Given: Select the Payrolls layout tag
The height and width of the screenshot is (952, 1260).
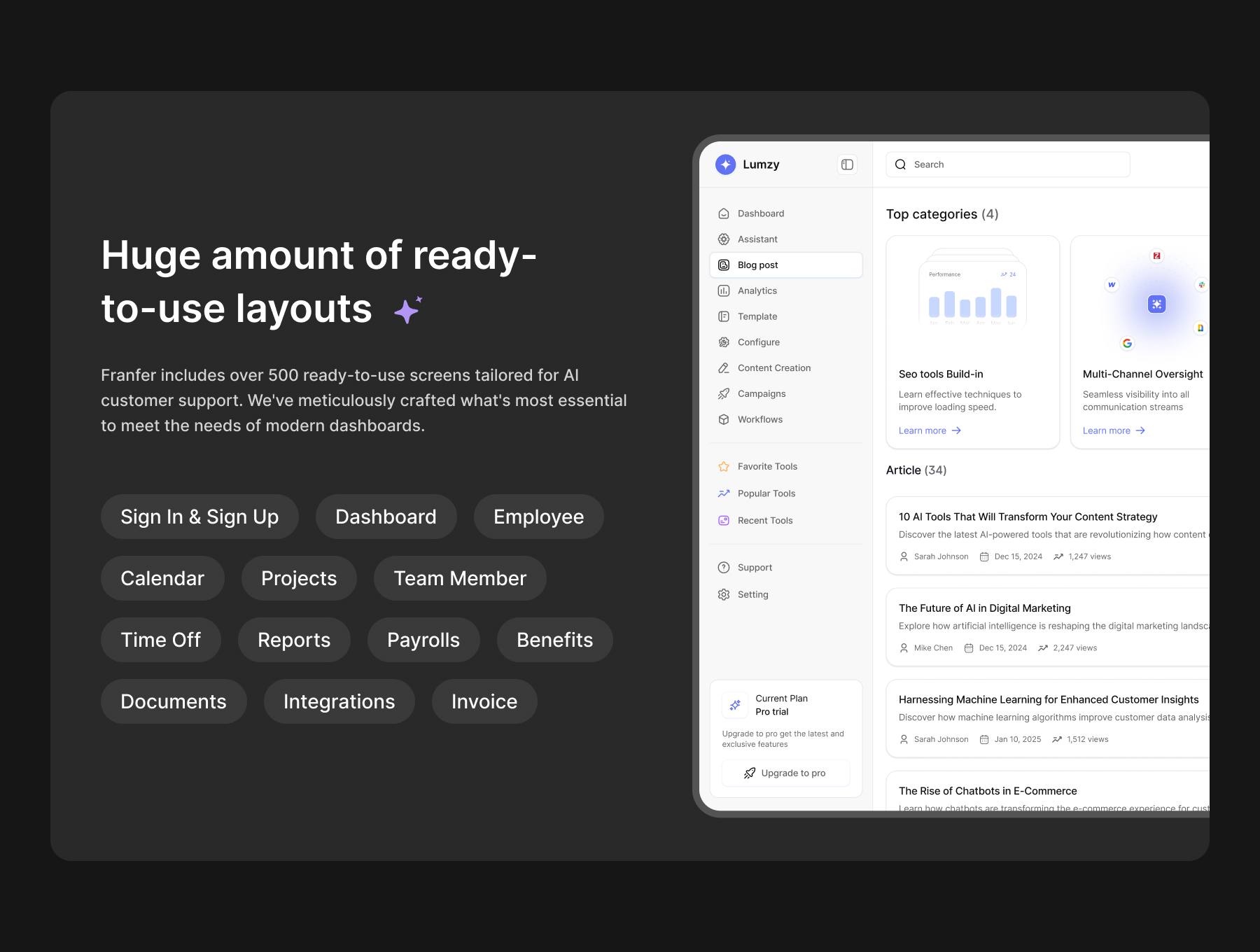Looking at the screenshot, I should [423, 640].
